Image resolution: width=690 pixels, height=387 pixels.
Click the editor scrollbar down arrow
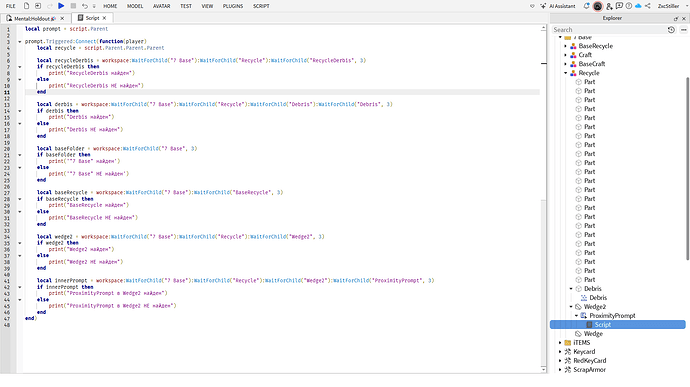pos(543,369)
